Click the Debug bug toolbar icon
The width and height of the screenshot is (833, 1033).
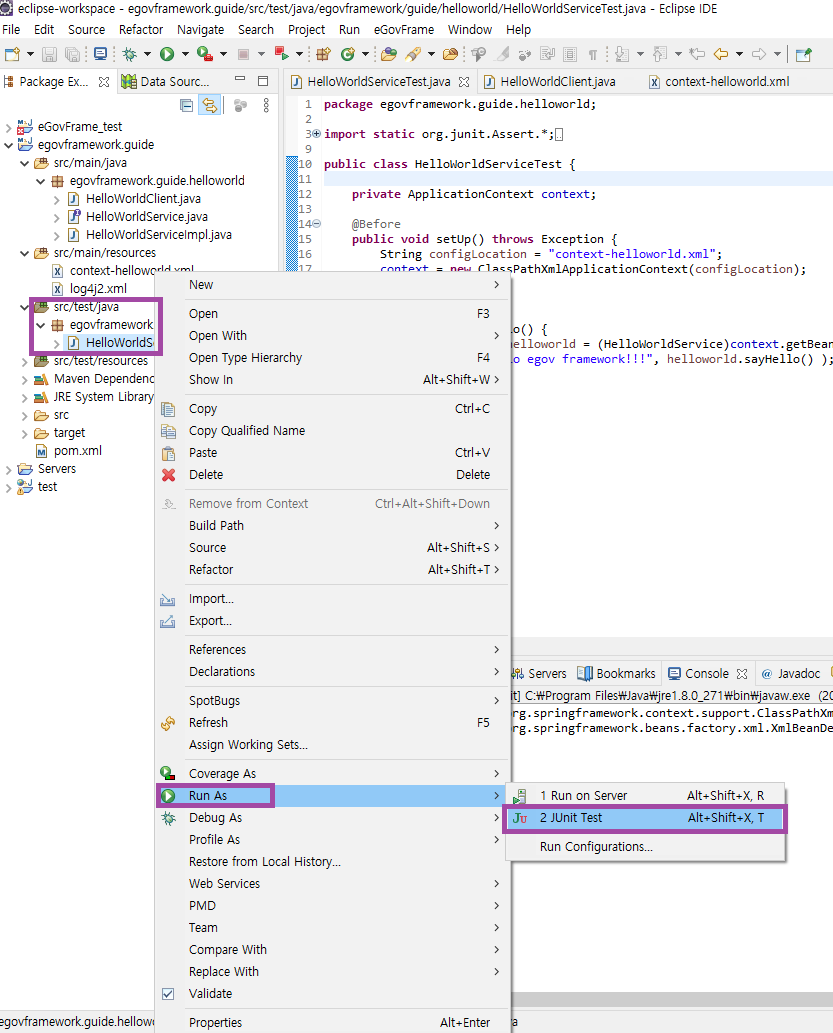(x=129, y=54)
